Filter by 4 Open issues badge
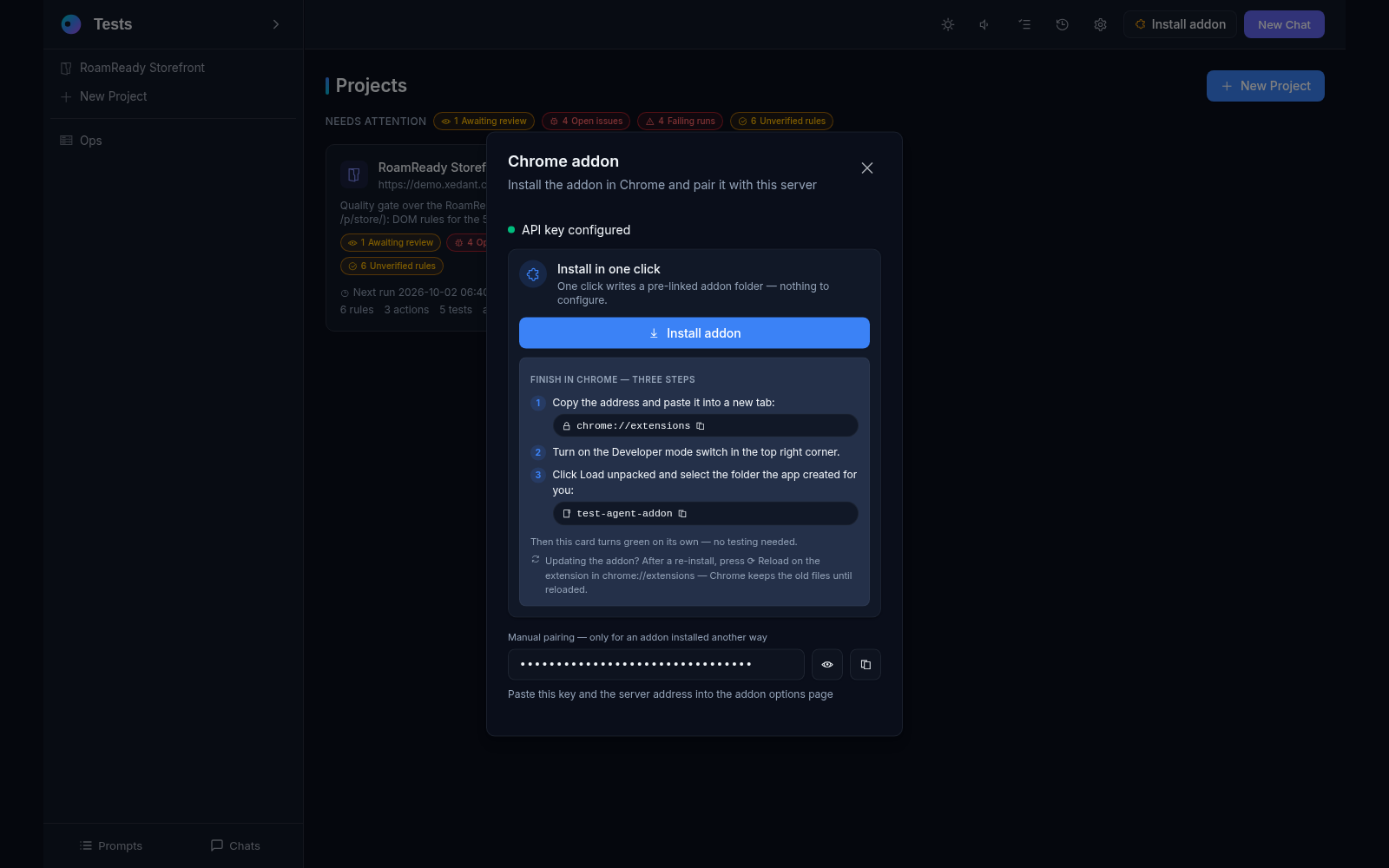 click(586, 122)
